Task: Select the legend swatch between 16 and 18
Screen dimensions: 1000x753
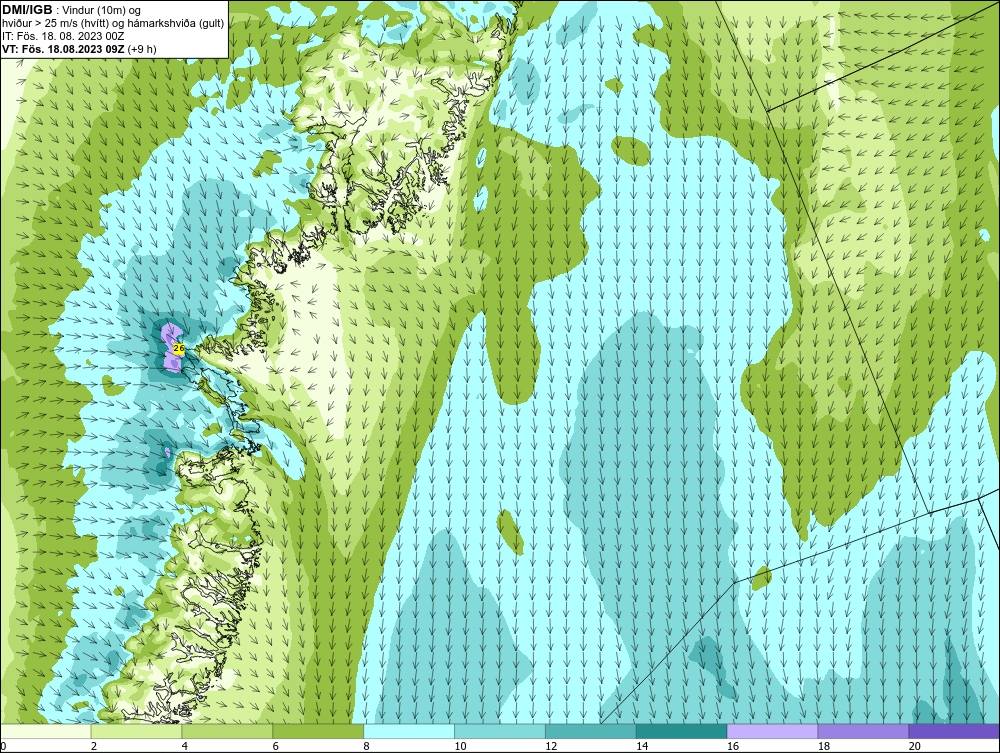Action: coord(772,731)
